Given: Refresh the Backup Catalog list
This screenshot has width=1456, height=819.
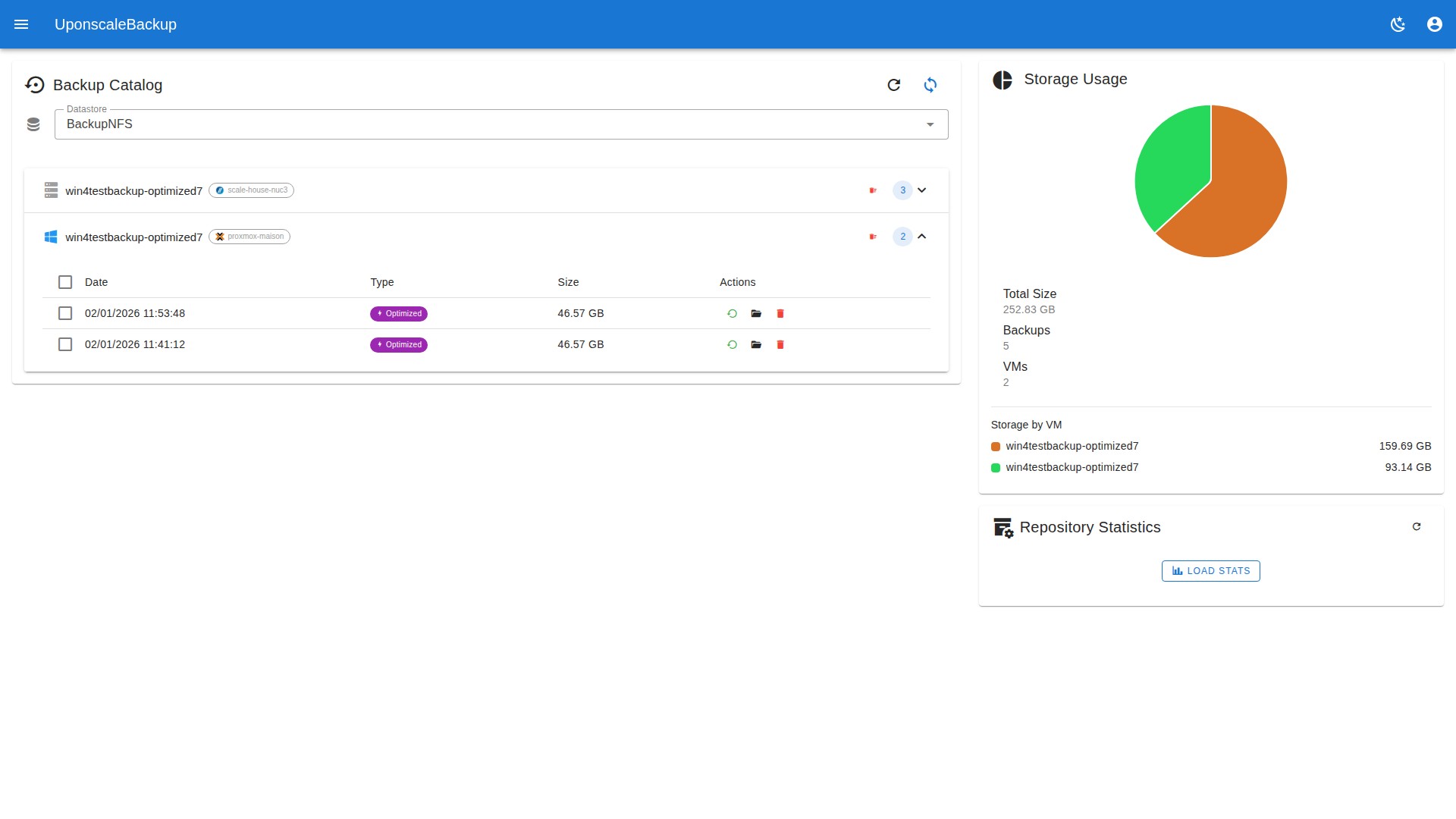Looking at the screenshot, I should pos(894,85).
